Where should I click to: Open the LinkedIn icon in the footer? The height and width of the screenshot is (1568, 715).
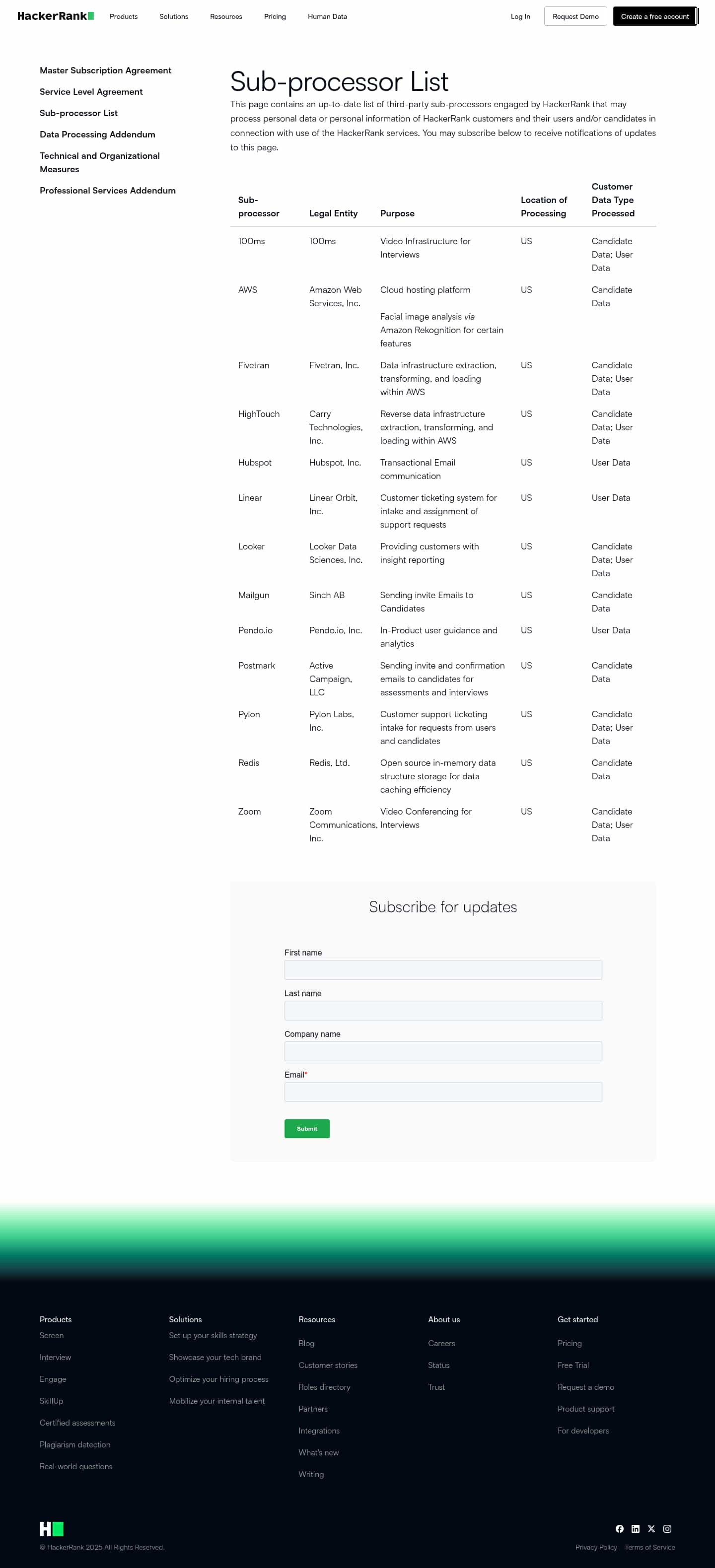636,1528
